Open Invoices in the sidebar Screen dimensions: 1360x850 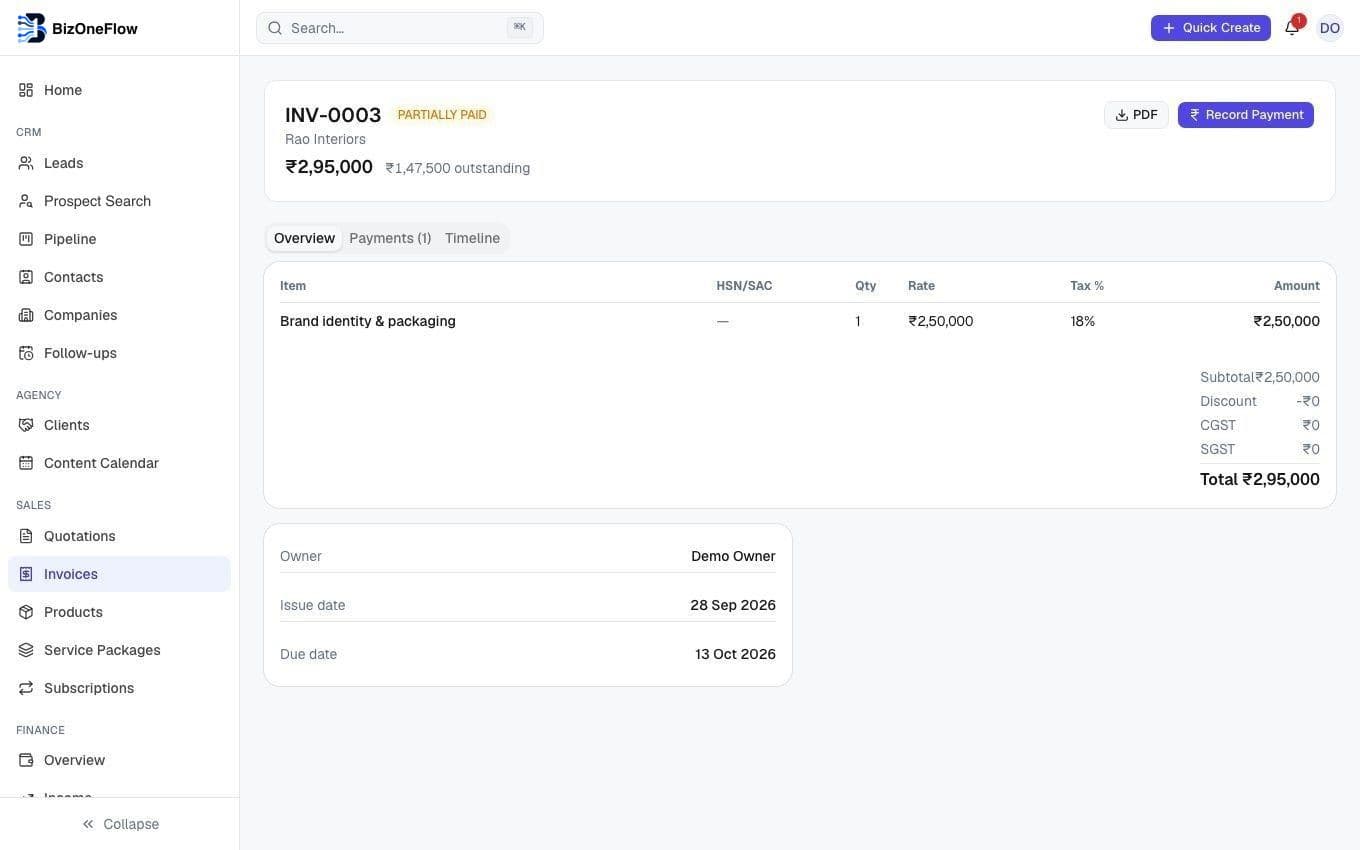pyautogui.click(x=119, y=574)
